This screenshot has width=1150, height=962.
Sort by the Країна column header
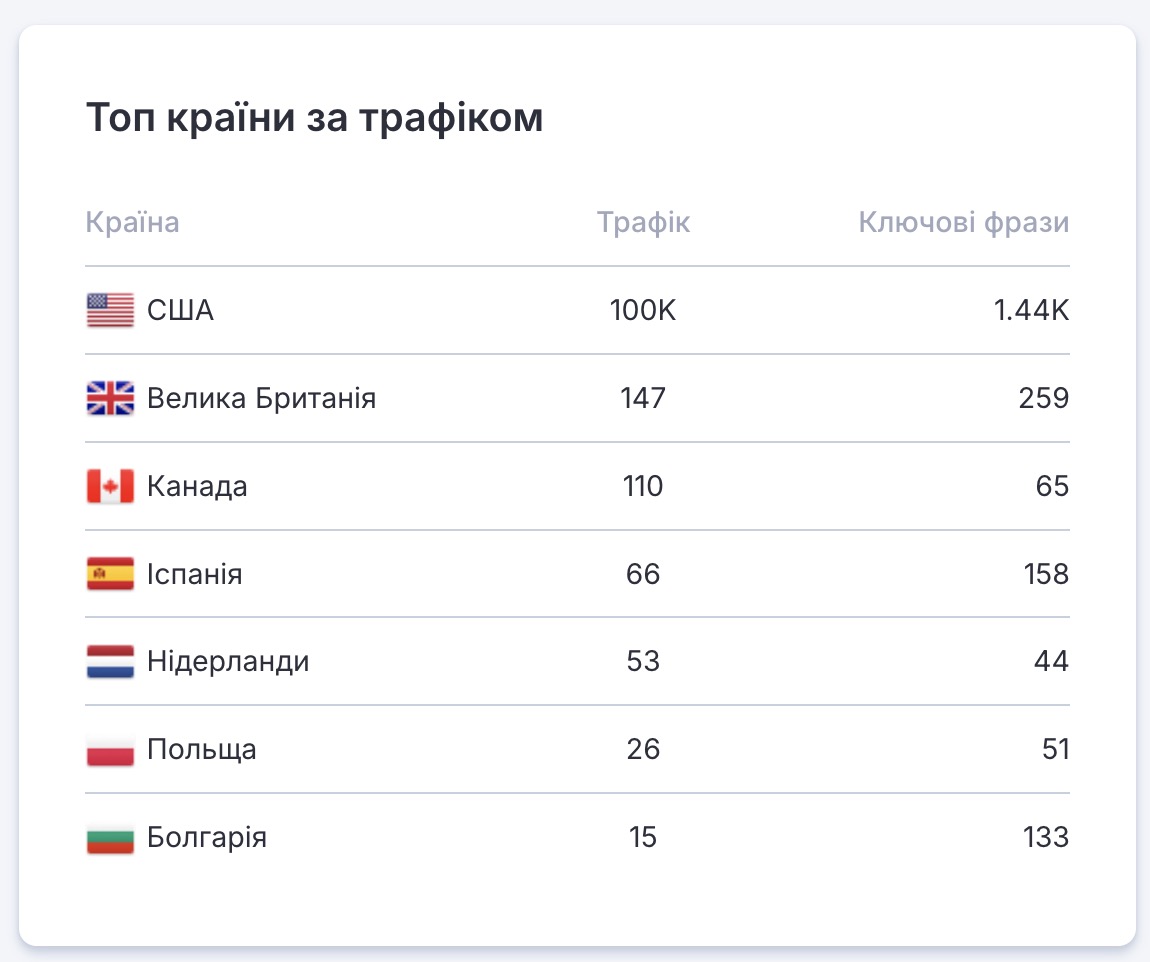133,222
